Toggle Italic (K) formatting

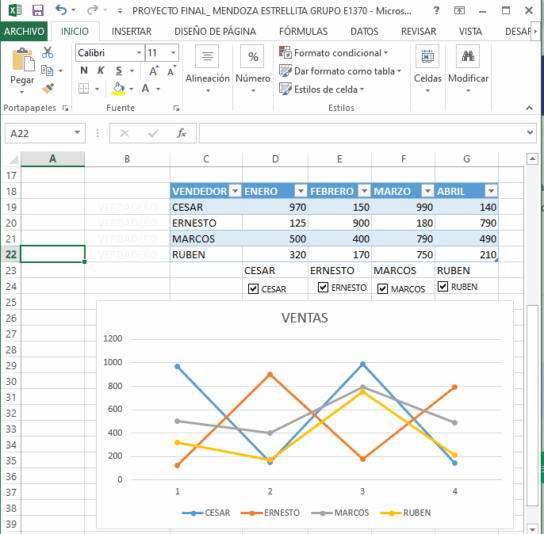point(101,70)
